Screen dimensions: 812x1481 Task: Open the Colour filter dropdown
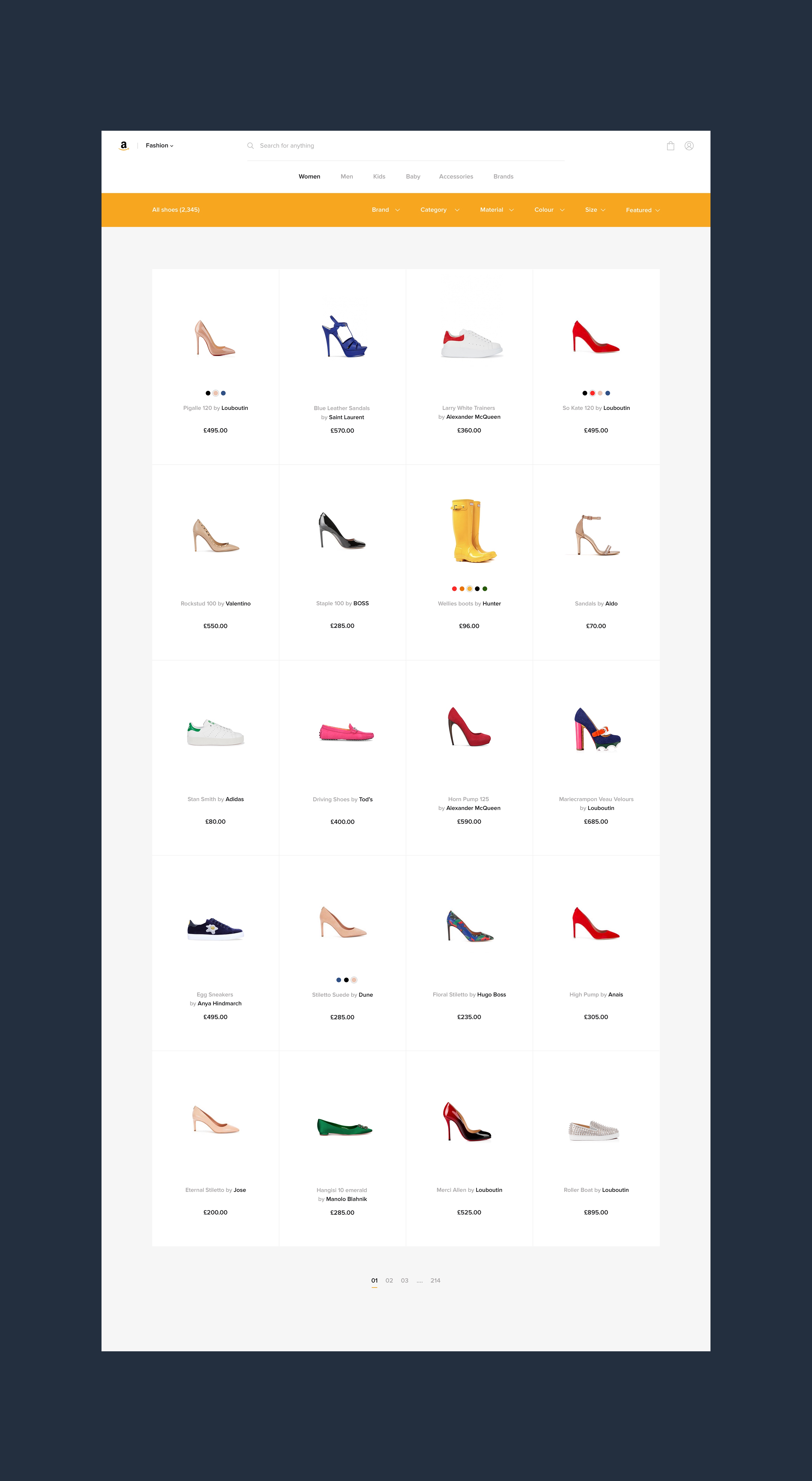pyautogui.click(x=549, y=210)
